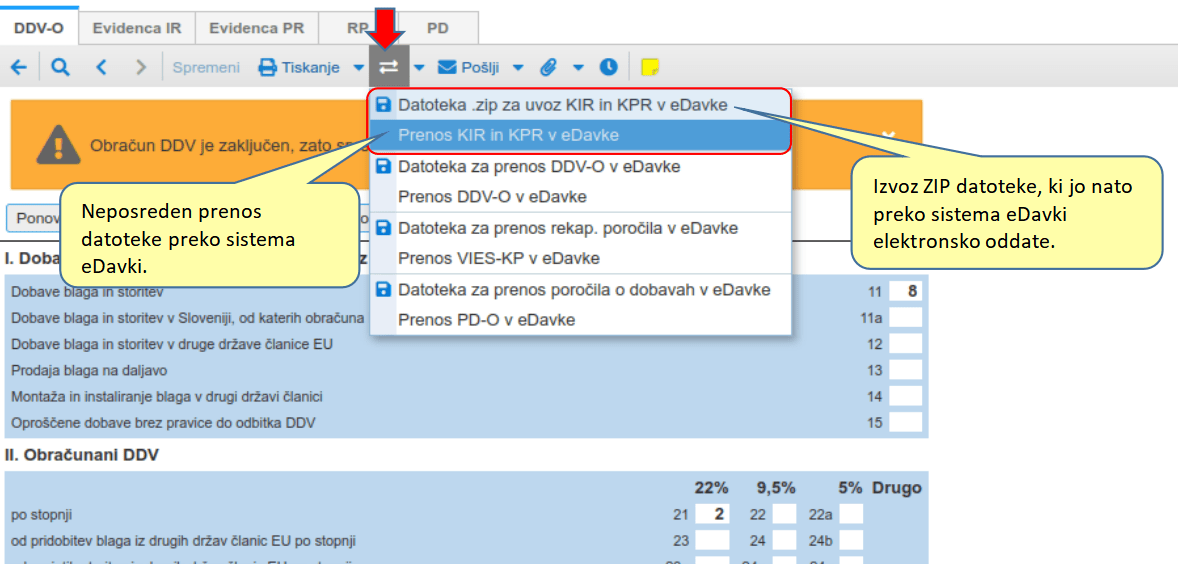The height and width of the screenshot is (564, 1178).
Task: Click the field 11 value box
Action: pyautogui.click(x=906, y=292)
